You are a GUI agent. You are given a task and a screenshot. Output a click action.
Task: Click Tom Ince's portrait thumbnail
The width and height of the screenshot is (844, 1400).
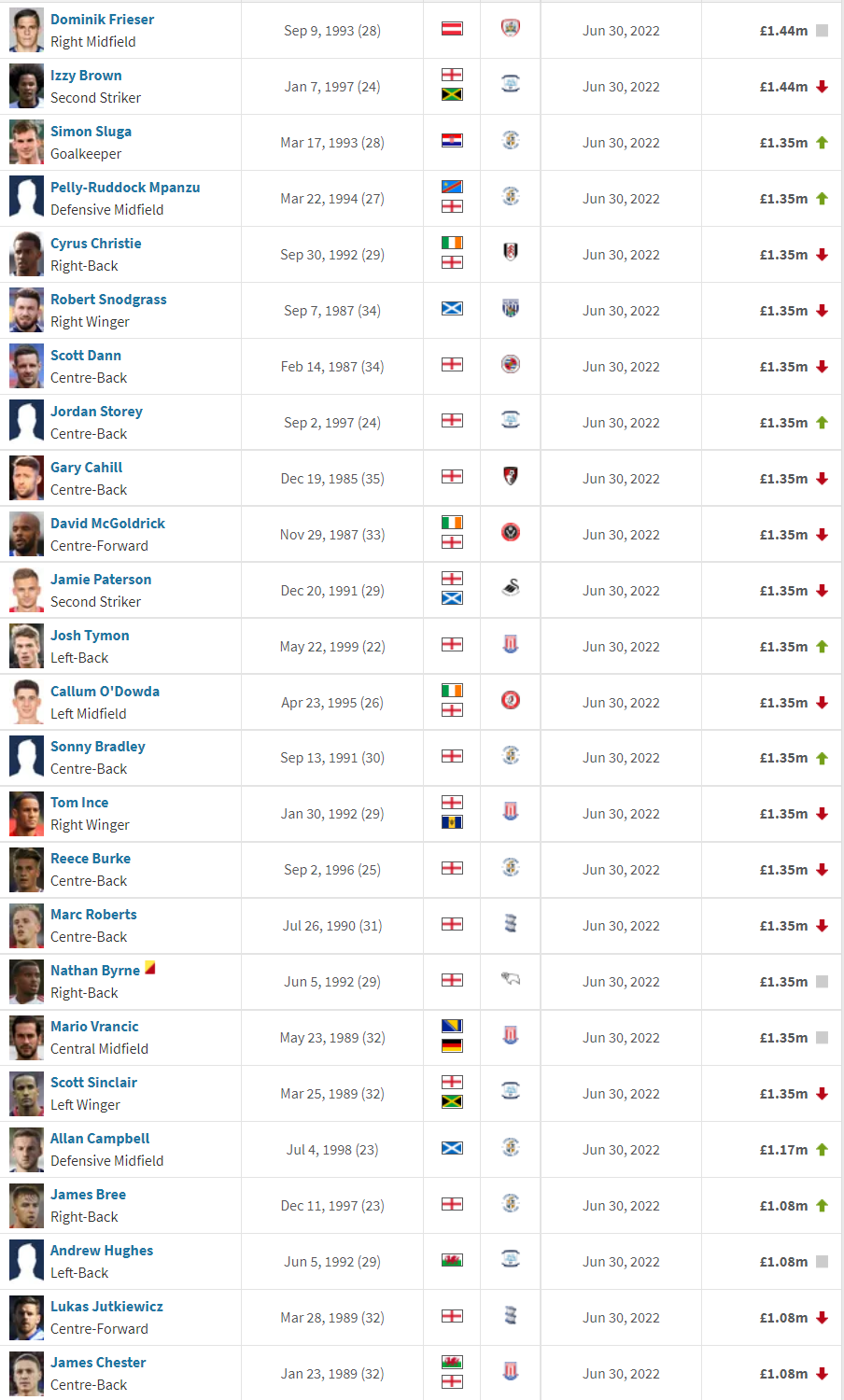26,814
